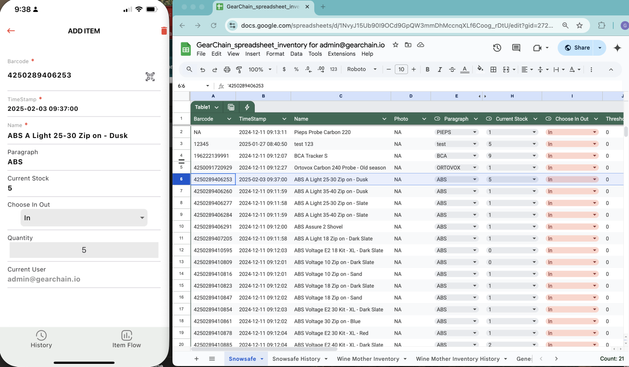Open Item Flow in the phone bottom bar
This screenshot has width=629, height=367.
126,339
